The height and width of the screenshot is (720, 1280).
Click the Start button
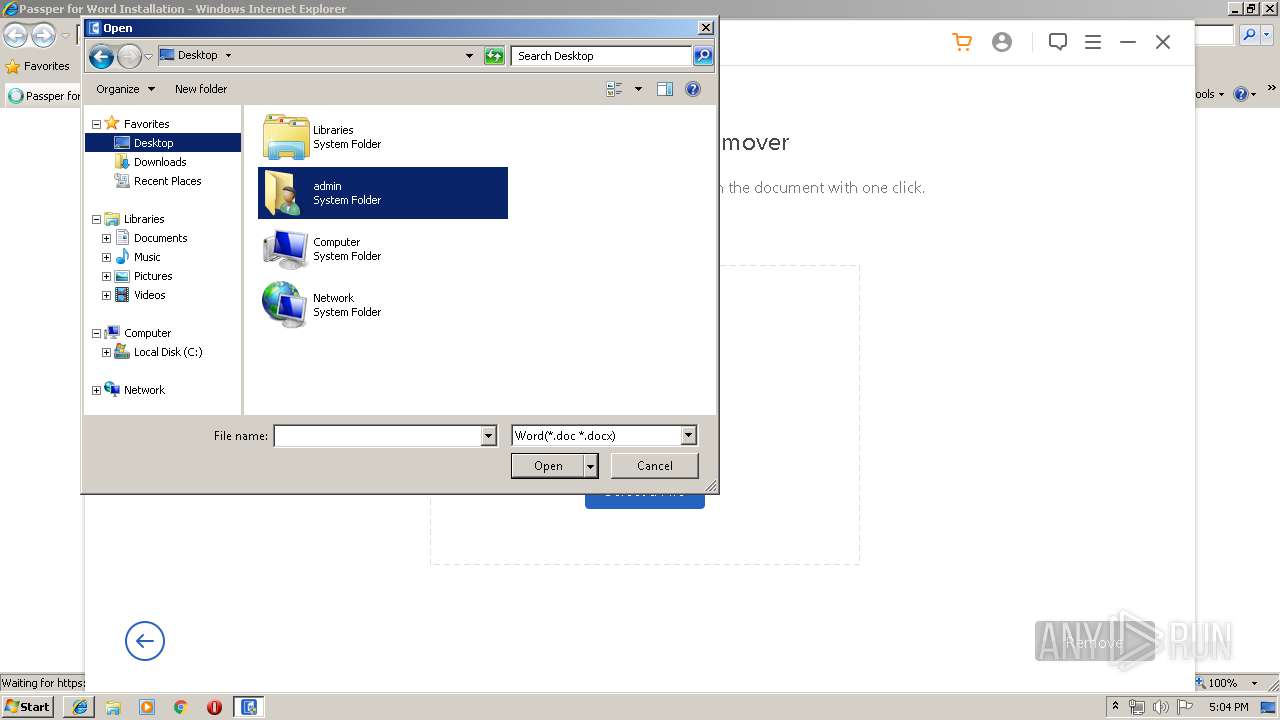[27, 707]
